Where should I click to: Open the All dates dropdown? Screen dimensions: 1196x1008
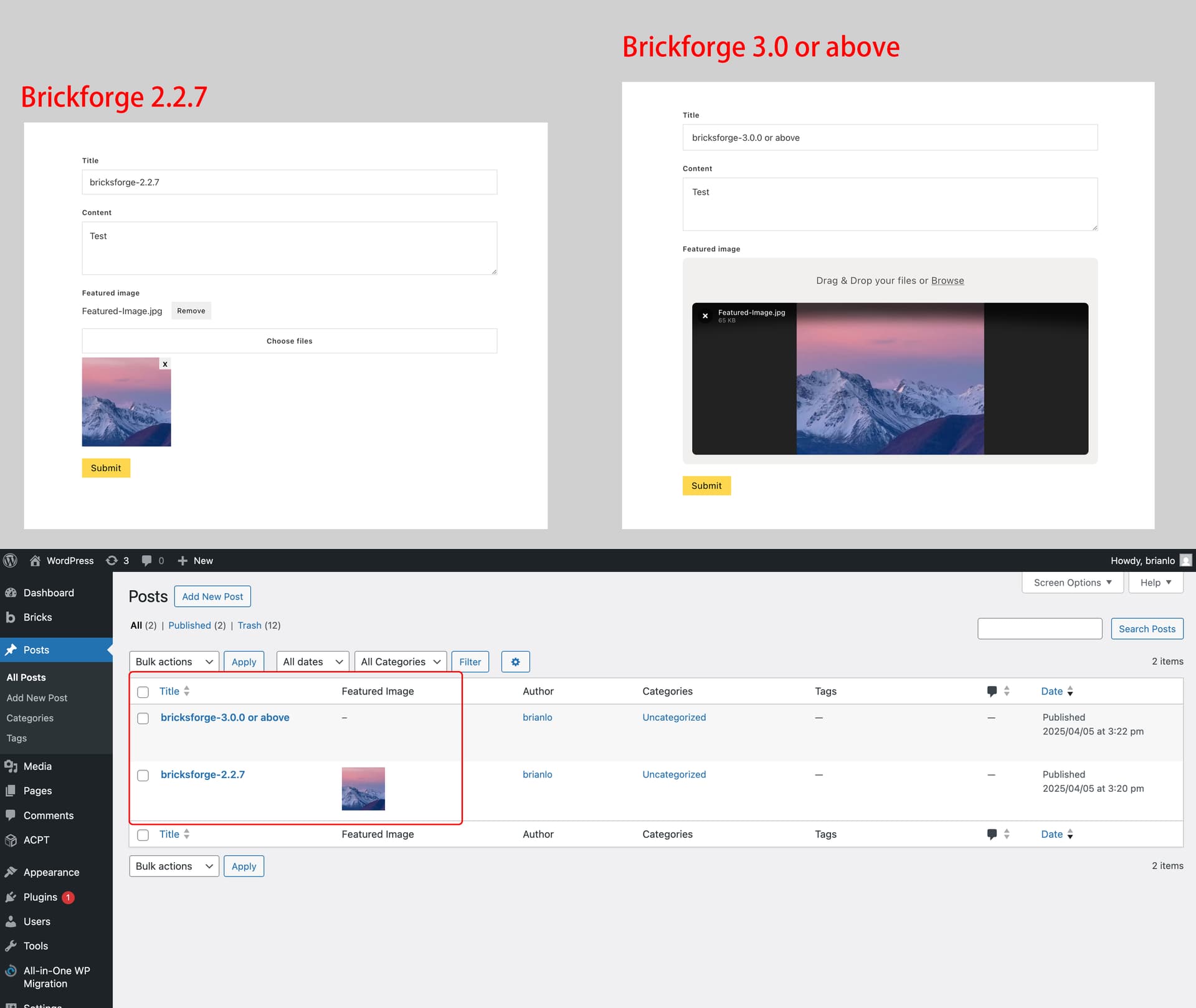(x=313, y=662)
